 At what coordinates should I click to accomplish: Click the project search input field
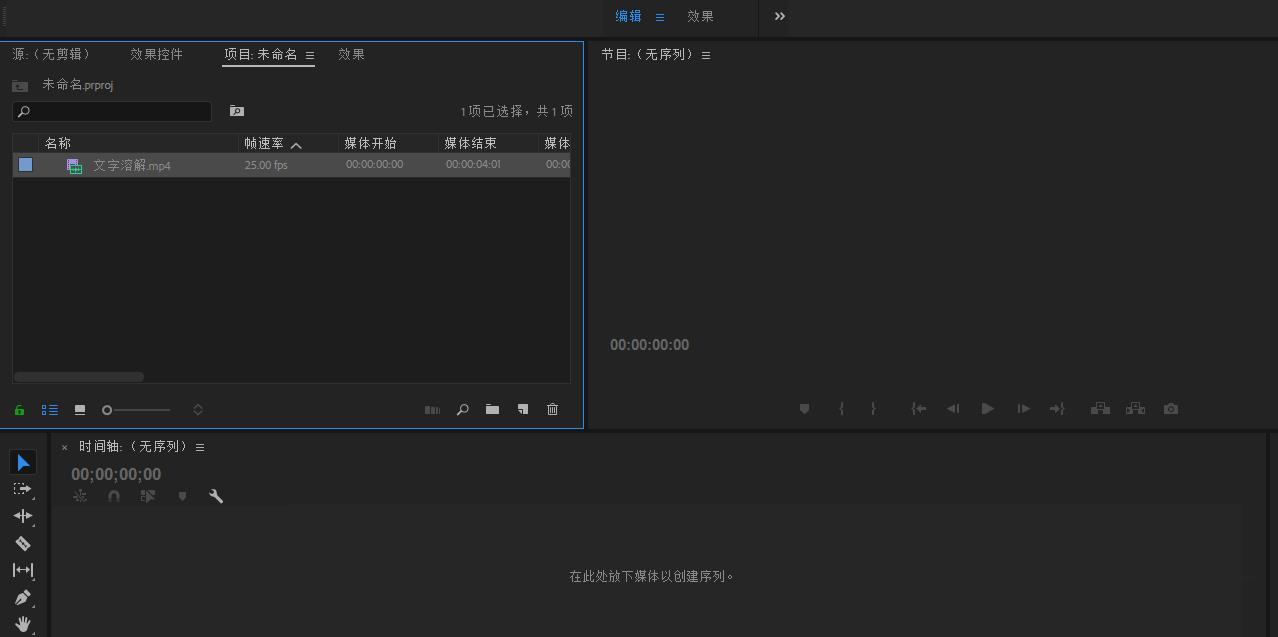[112, 111]
